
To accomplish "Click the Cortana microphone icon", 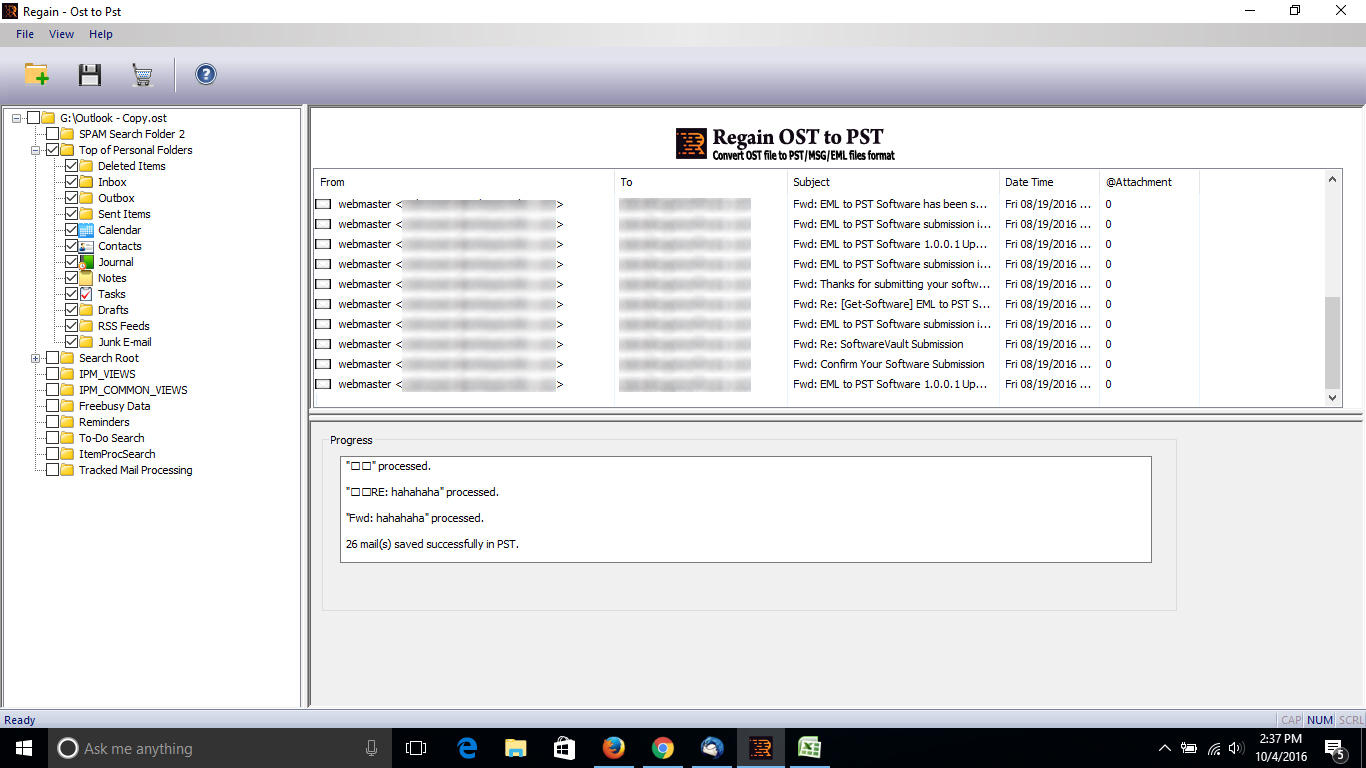I will click(x=371, y=748).
